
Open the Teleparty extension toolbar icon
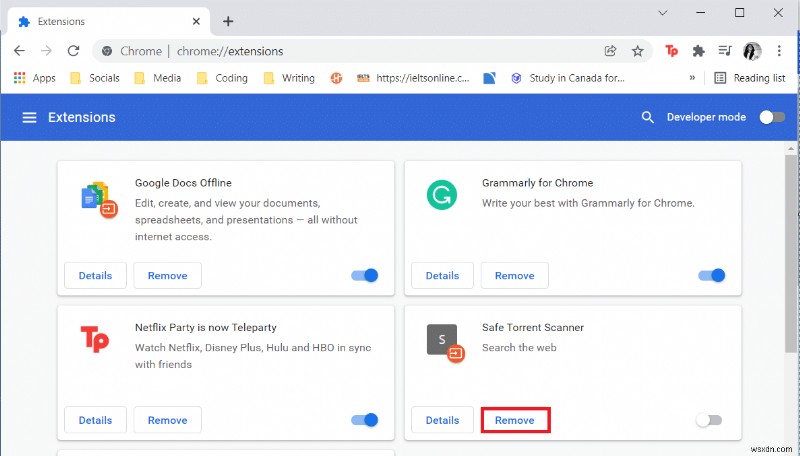click(671, 50)
